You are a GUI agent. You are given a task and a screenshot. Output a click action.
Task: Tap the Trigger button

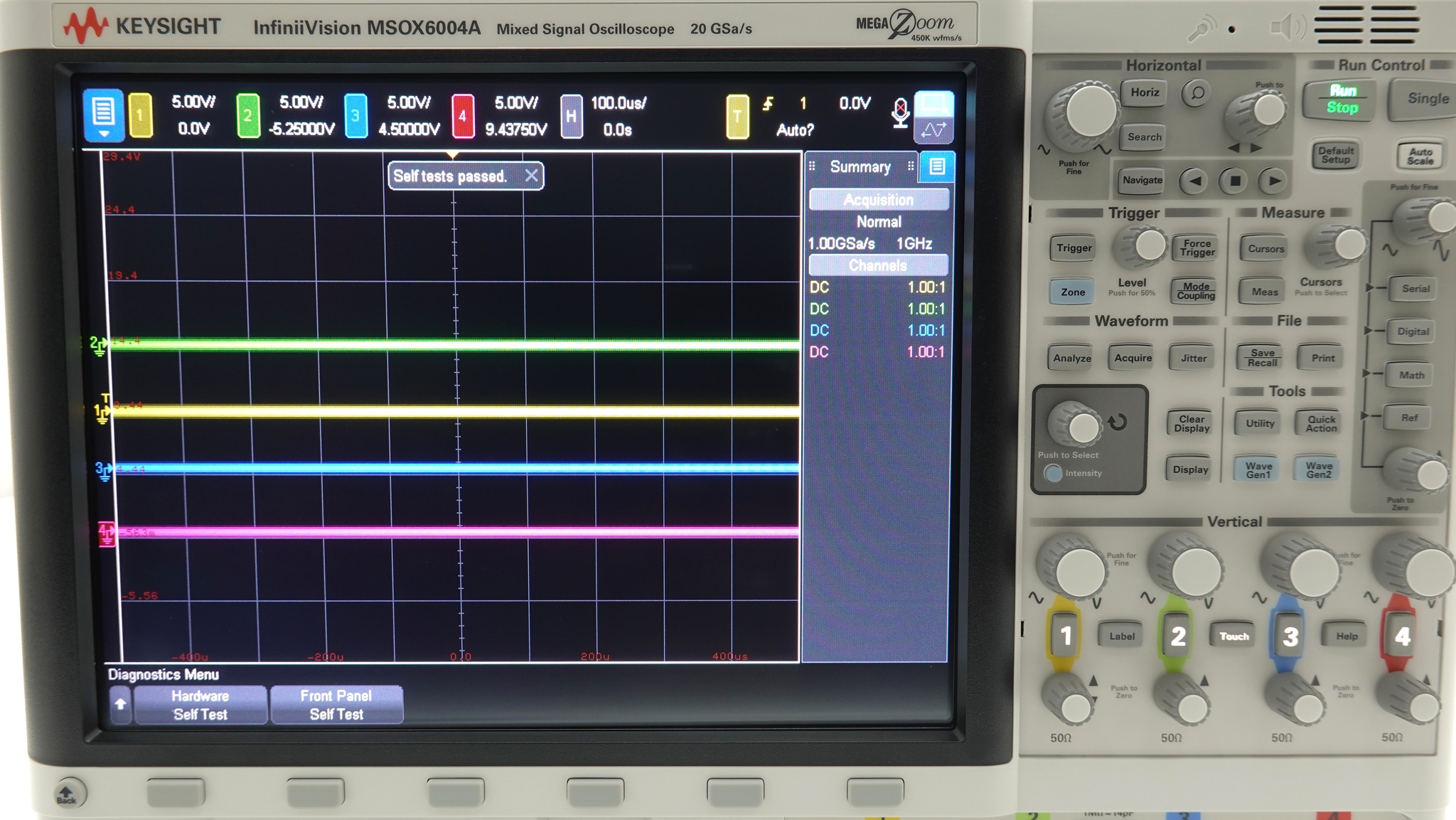pos(1074,248)
